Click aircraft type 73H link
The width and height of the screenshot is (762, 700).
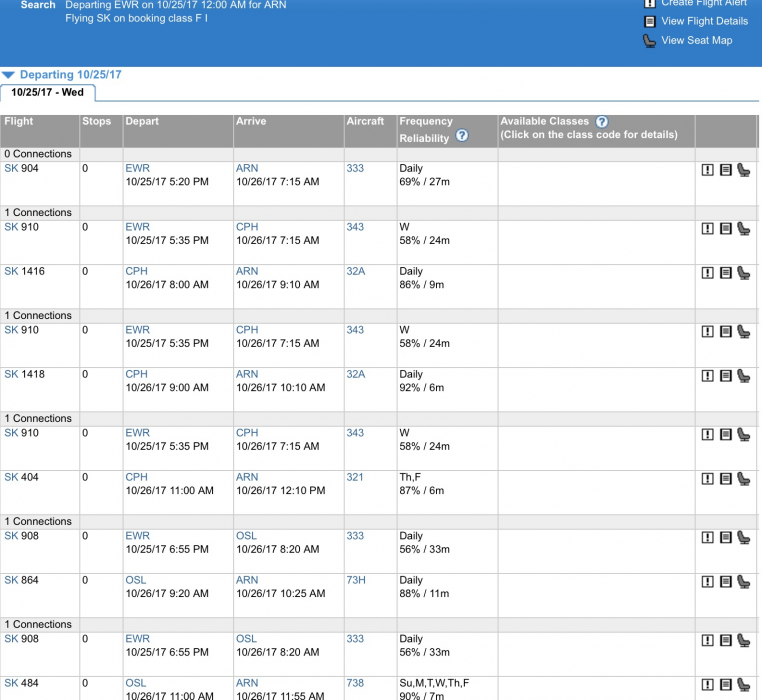tap(356, 580)
